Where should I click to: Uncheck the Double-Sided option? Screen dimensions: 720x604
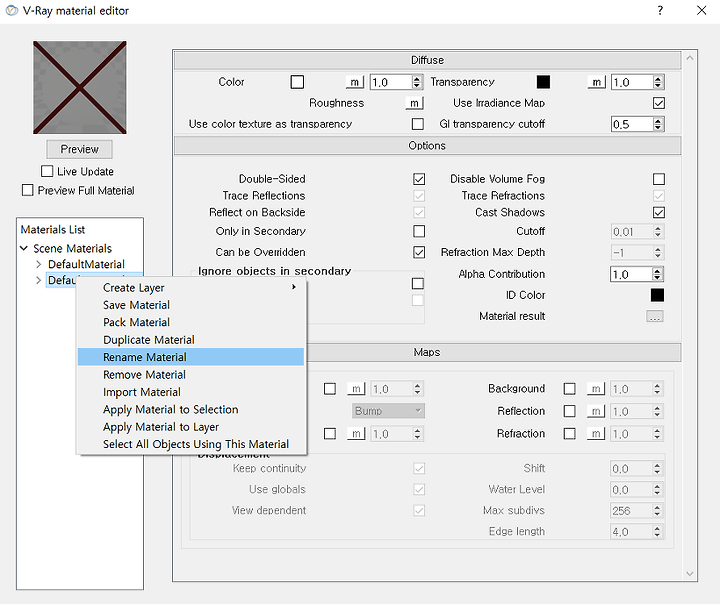coord(419,179)
